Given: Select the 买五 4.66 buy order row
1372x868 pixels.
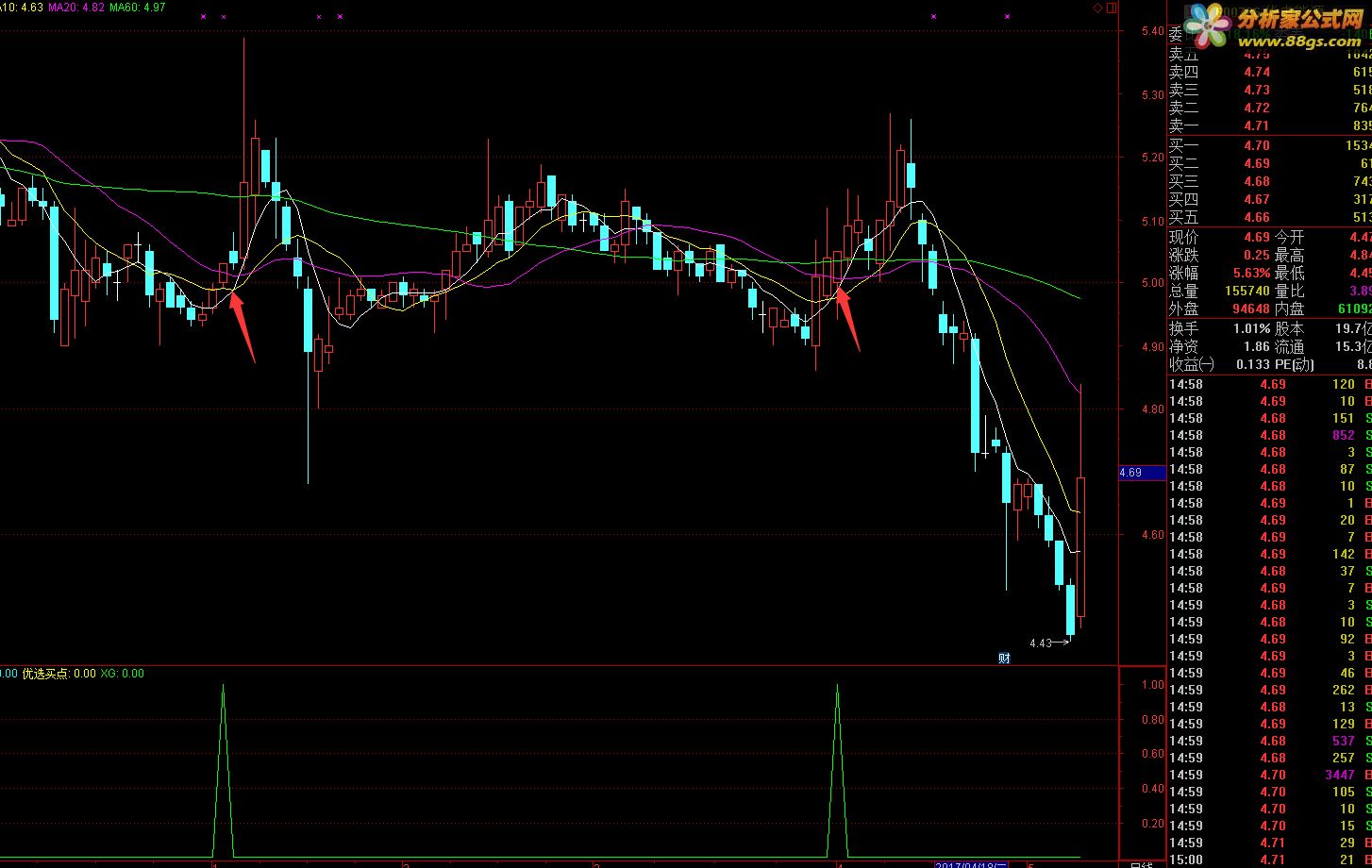Looking at the screenshot, I should [x=1270, y=217].
